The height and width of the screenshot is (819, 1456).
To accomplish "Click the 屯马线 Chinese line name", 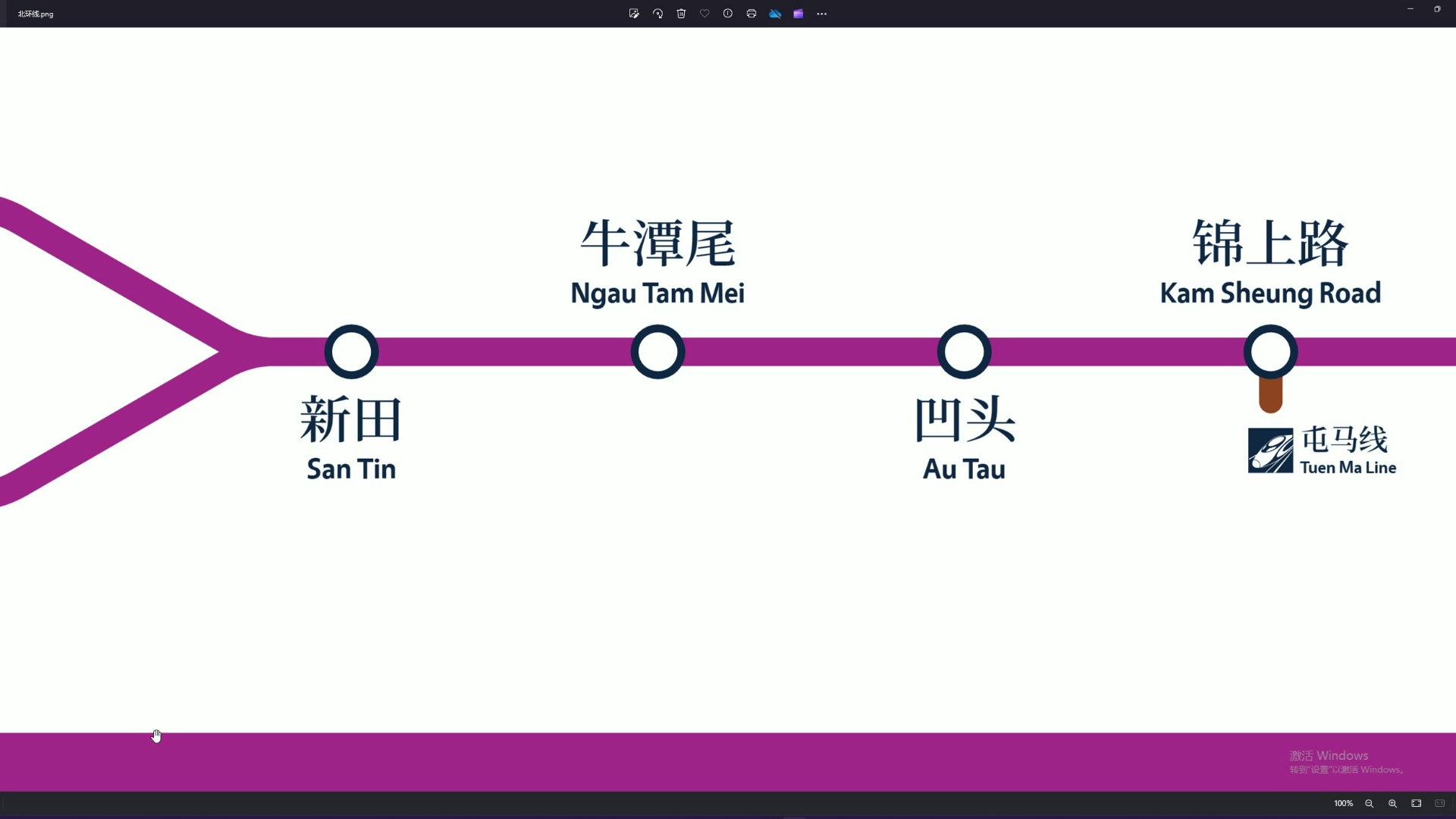I will [x=1345, y=440].
